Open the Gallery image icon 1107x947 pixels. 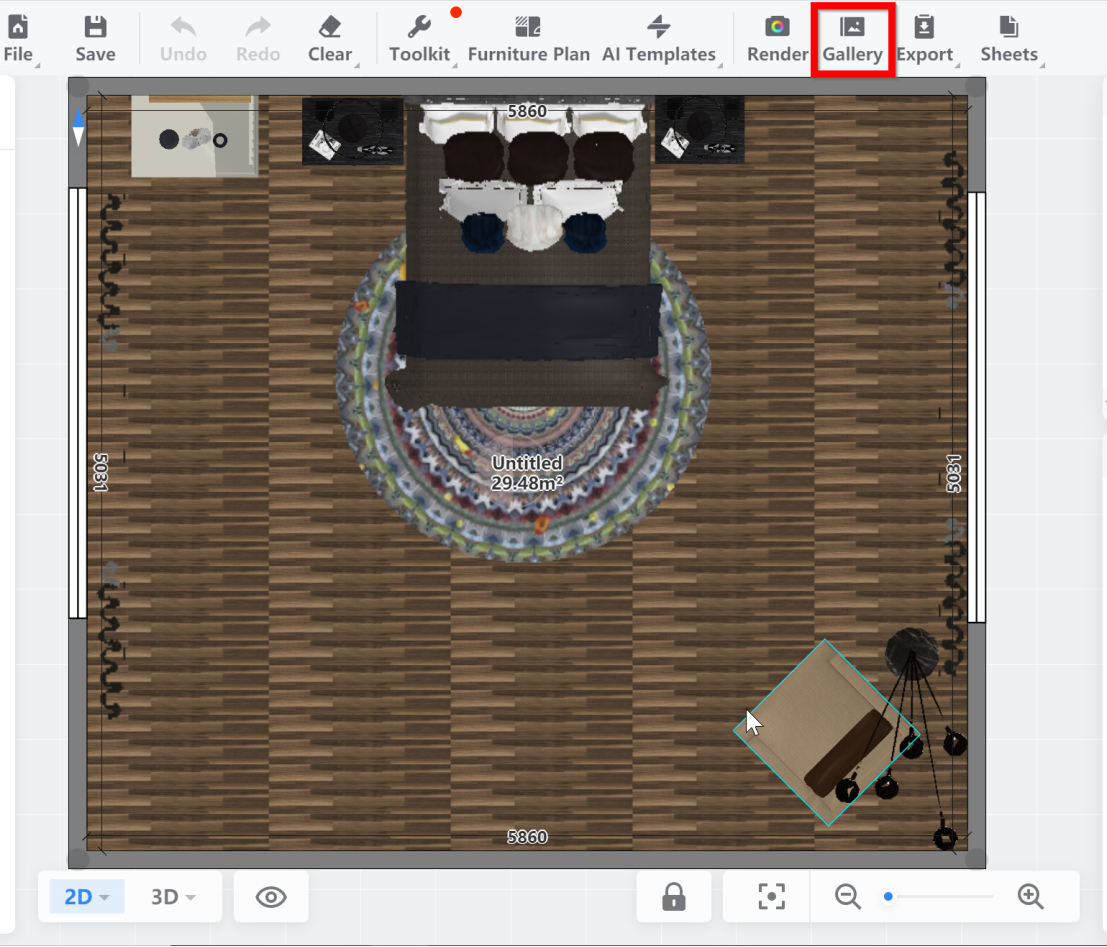tap(852, 27)
